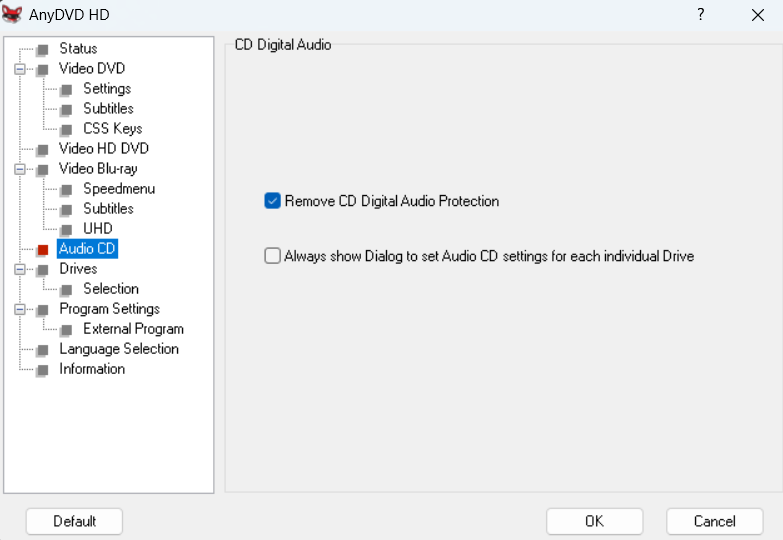783x540 pixels.
Task: Collapse the Video Blu-ray tree node
Action: click(19, 169)
